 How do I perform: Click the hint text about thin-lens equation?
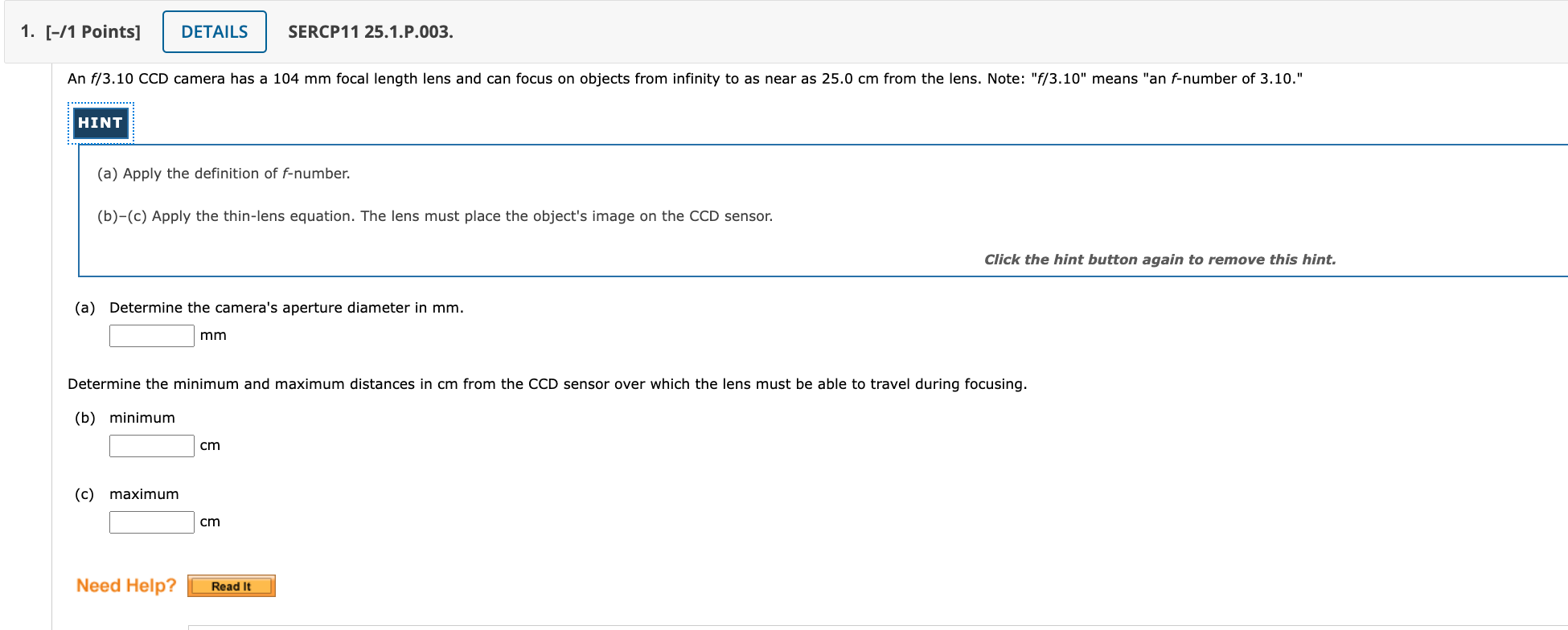point(434,215)
